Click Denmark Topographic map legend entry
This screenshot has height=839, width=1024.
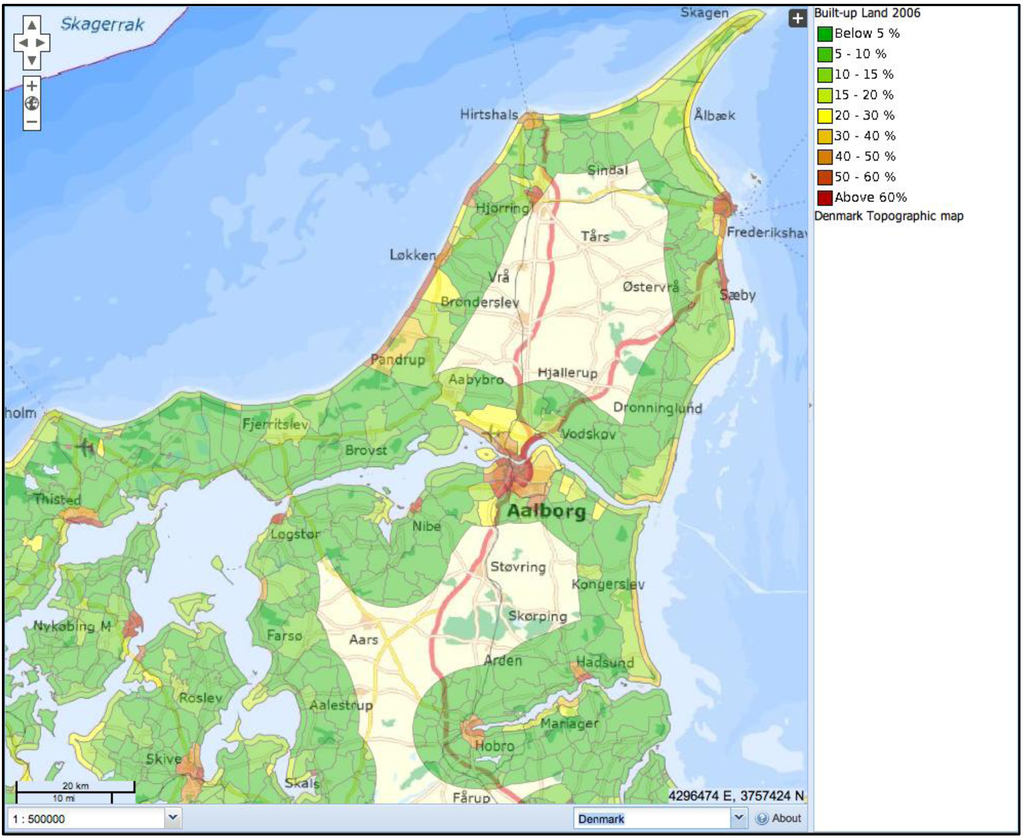(889, 216)
